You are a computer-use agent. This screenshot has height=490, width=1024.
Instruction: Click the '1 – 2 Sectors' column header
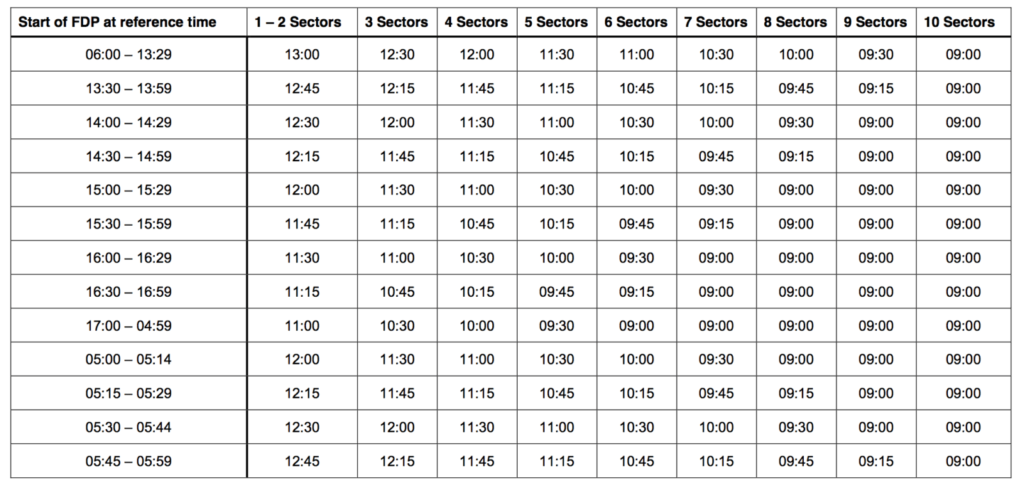point(298,22)
